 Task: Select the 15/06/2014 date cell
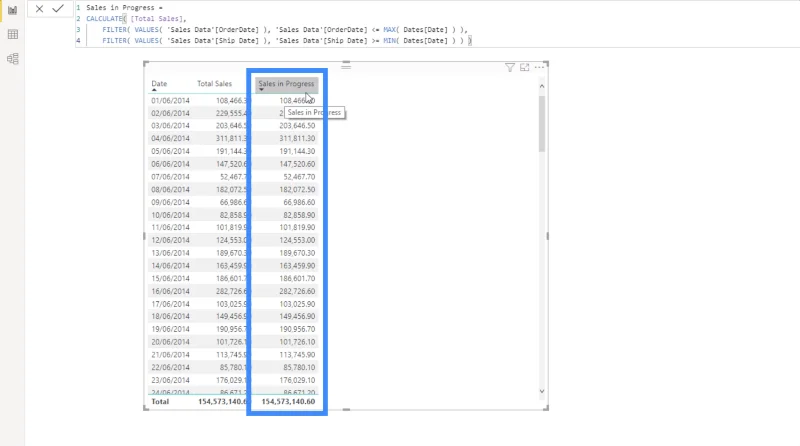pos(170,278)
